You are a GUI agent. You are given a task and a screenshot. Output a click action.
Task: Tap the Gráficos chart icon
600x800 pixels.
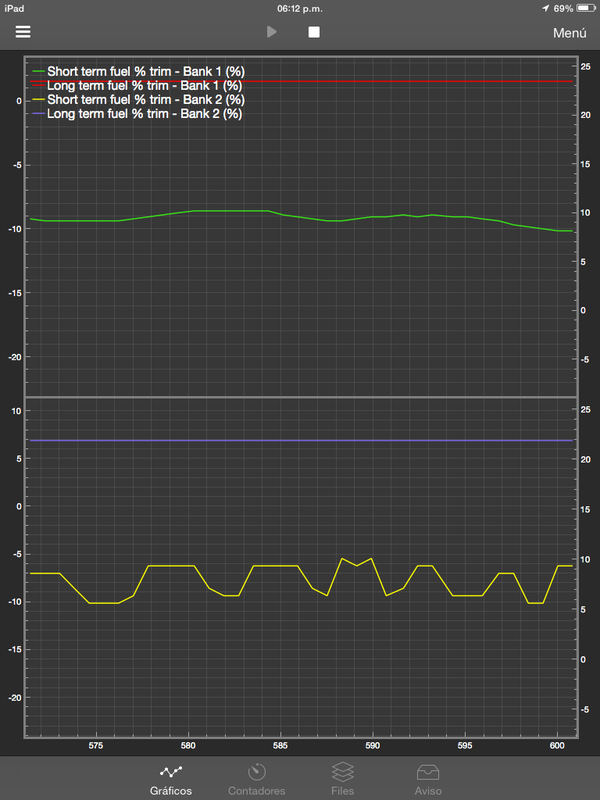(170, 770)
